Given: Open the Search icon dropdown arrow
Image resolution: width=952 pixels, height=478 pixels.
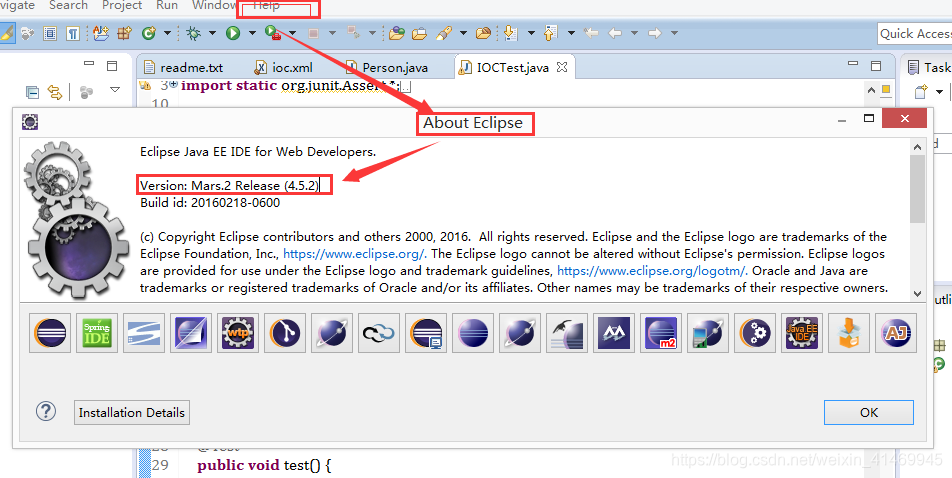Looking at the screenshot, I should pyautogui.click(x=463, y=33).
